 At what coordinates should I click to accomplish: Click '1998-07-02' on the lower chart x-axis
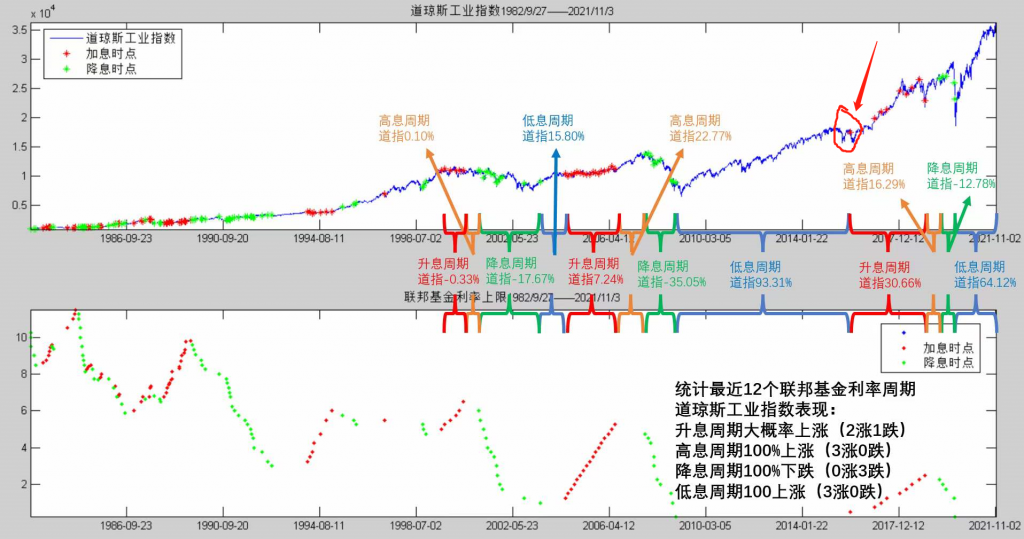click(x=416, y=526)
